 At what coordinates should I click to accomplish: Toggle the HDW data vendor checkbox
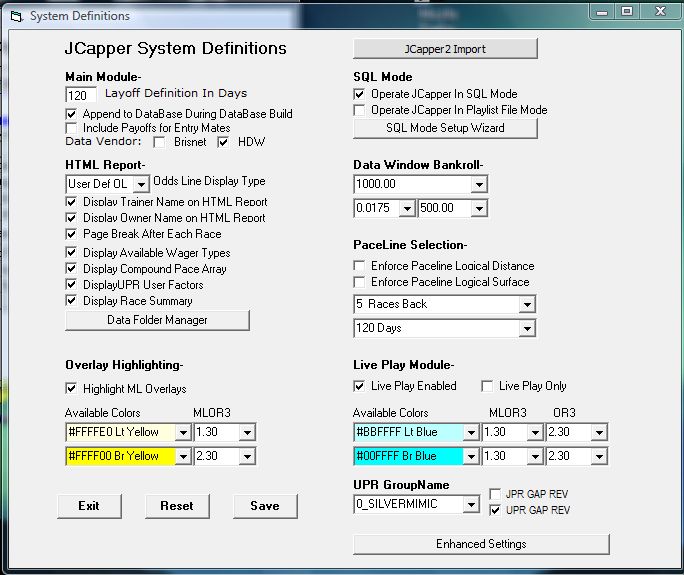tap(223, 142)
